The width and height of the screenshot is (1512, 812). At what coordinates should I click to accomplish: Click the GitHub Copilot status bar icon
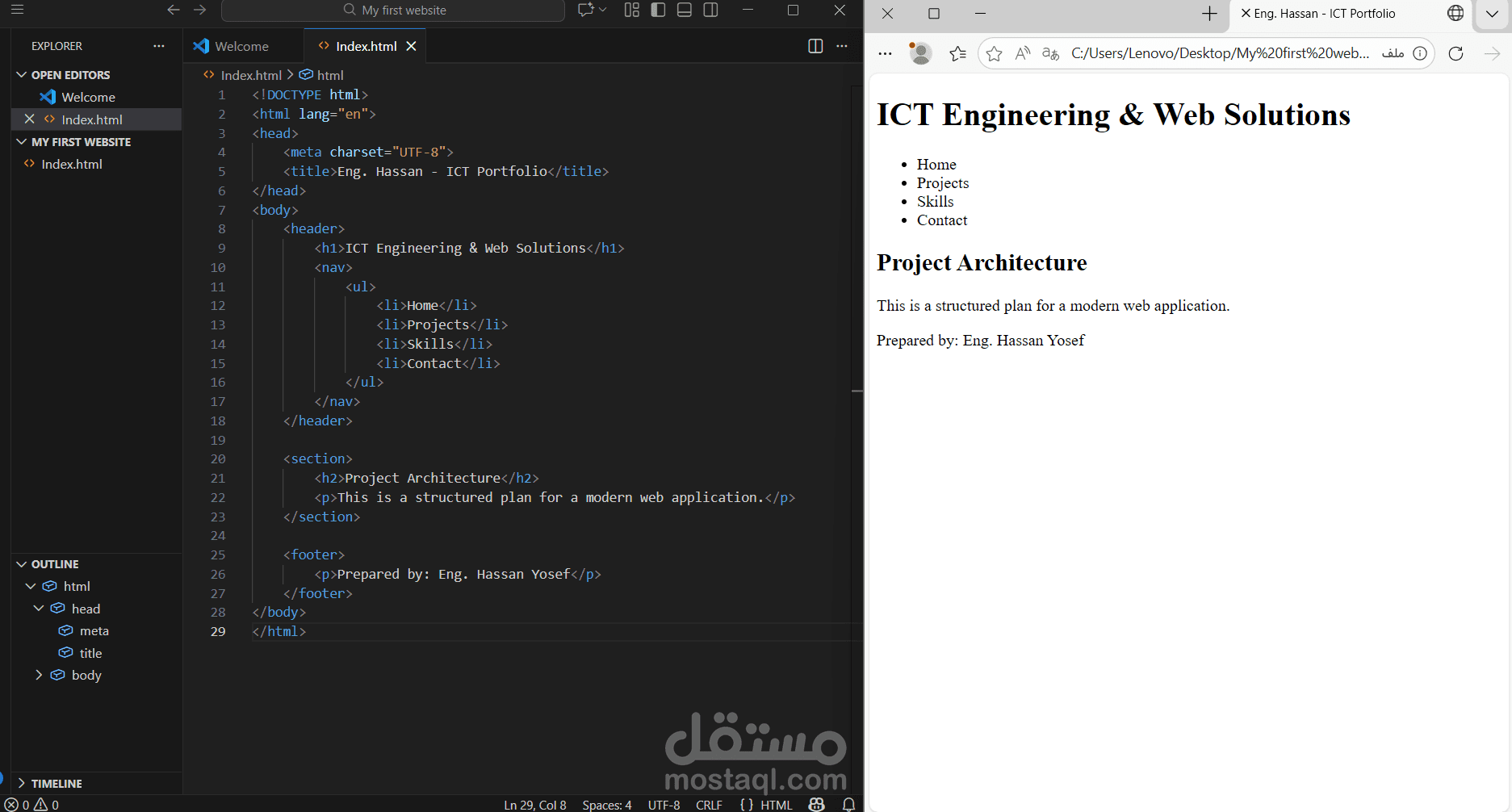(816, 804)
